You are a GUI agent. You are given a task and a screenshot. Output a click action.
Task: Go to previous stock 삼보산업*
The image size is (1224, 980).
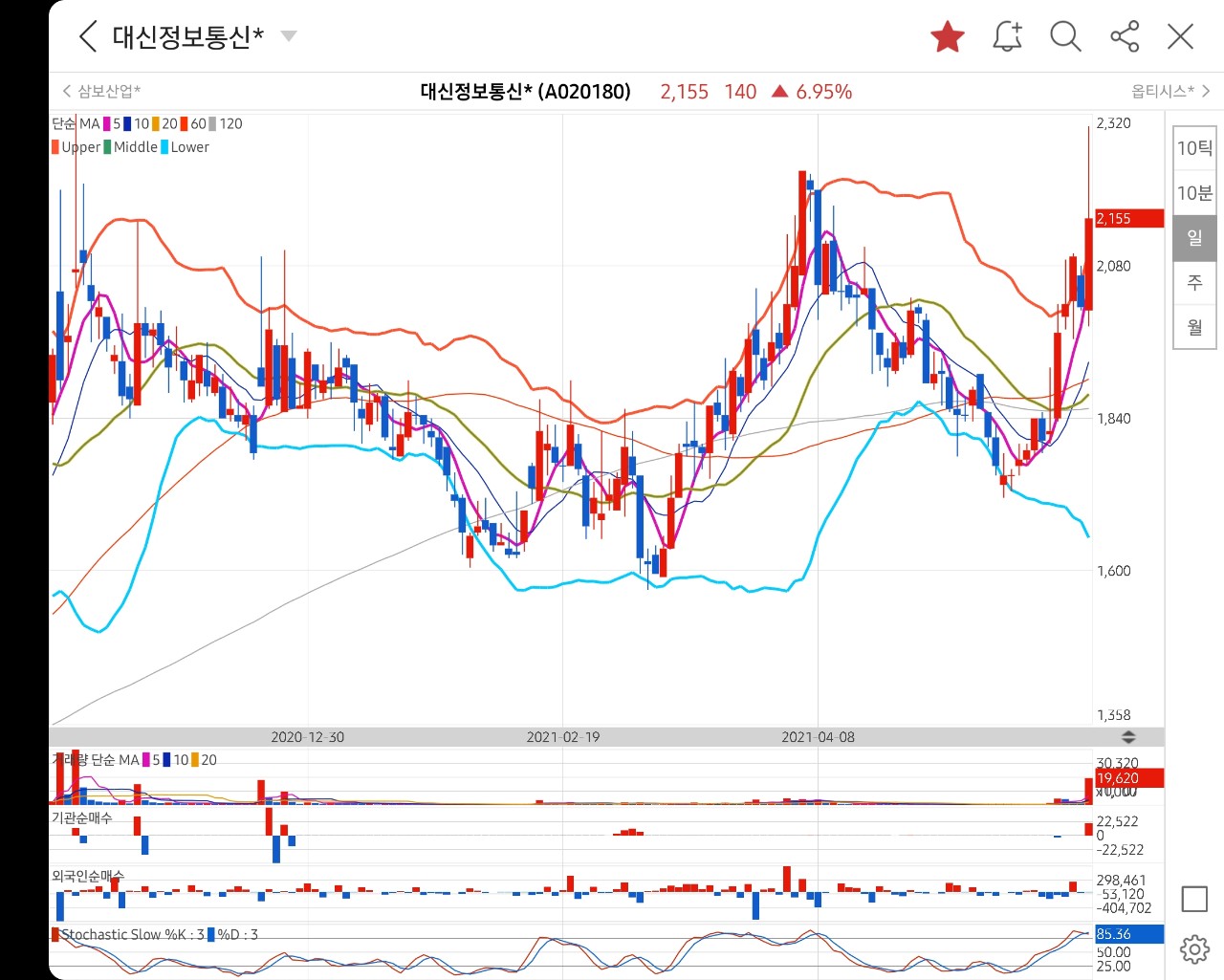pos(101,91)
